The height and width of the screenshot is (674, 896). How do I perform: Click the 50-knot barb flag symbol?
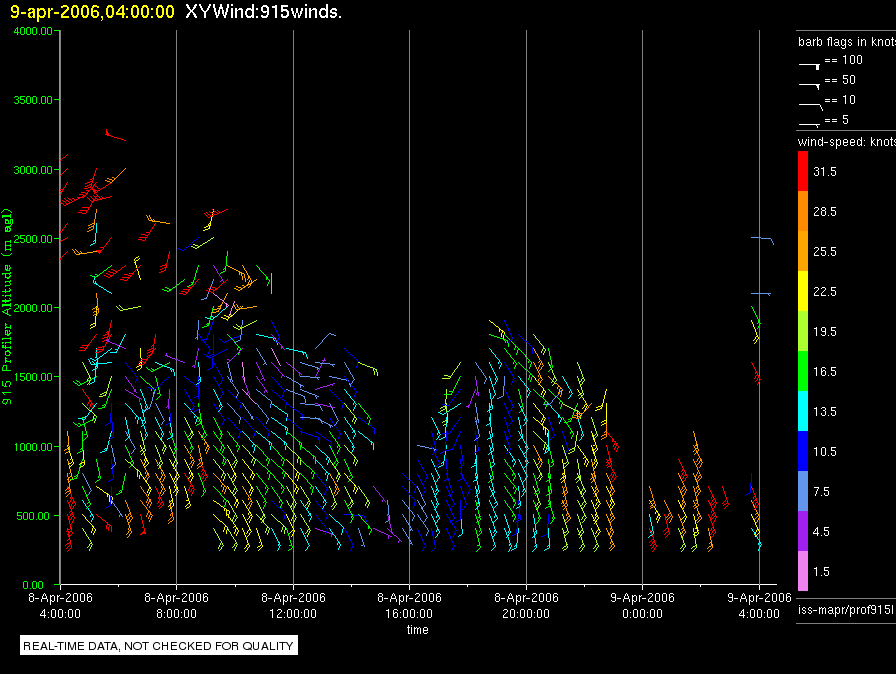[809, 84]
